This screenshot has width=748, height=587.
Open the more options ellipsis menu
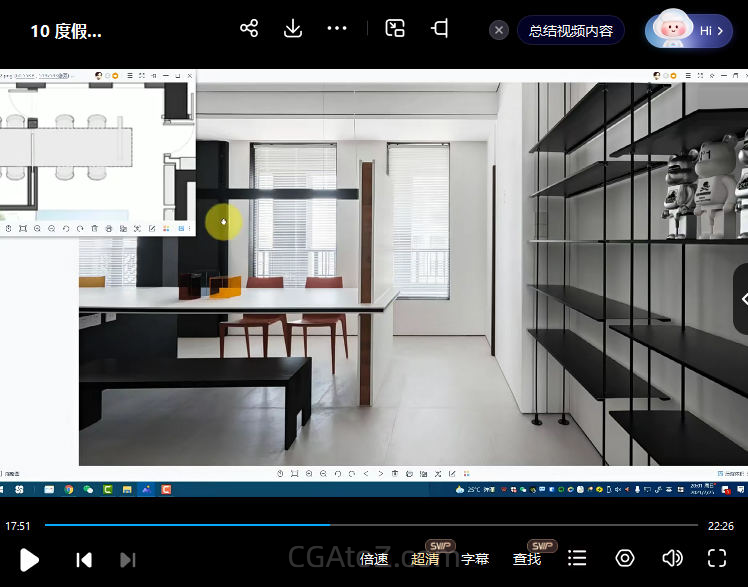337,28
